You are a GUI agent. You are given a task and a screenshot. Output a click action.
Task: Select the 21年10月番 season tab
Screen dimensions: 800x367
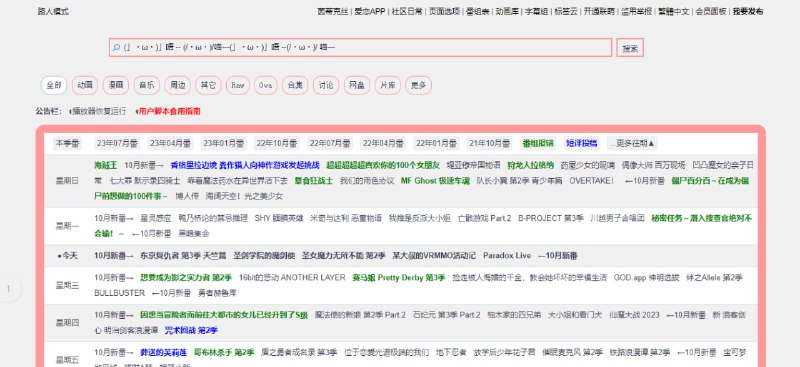[489, 143]
